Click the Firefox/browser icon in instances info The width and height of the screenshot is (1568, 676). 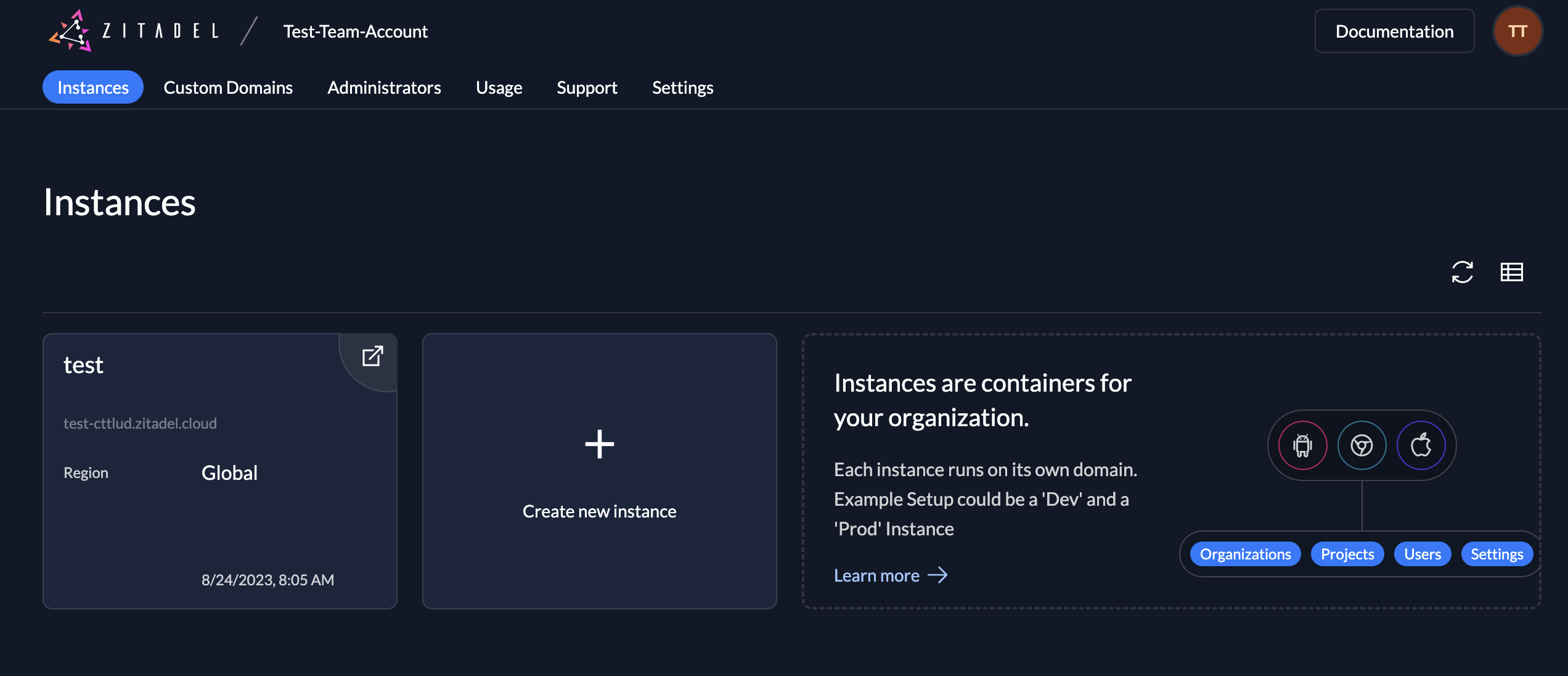1361,445
